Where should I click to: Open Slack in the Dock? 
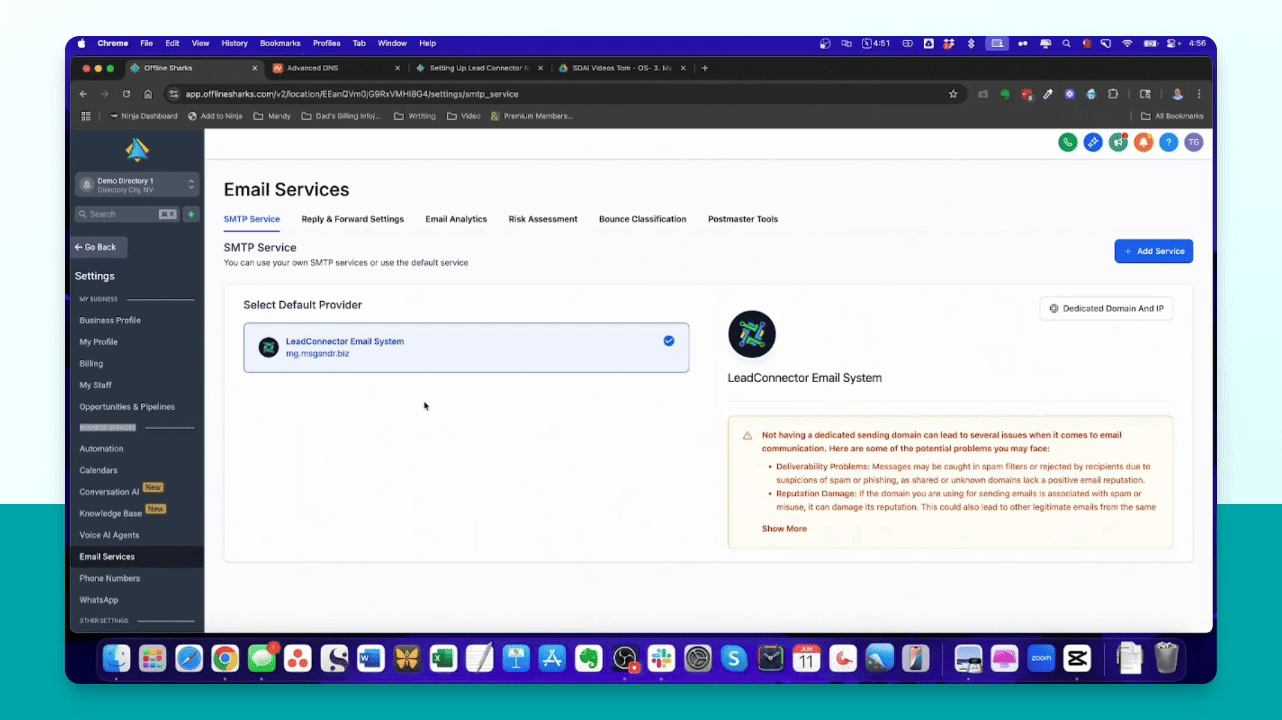click(661, 658)
